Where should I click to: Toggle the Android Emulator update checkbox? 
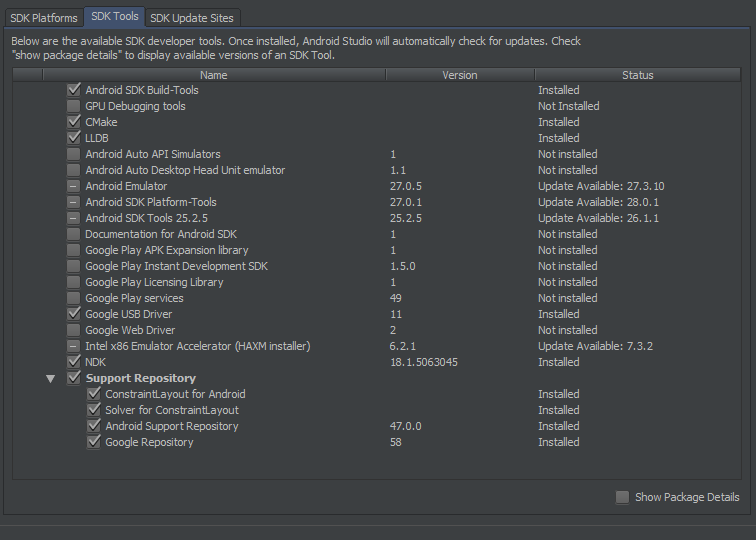pyautogui.click(x=74, y=186)
